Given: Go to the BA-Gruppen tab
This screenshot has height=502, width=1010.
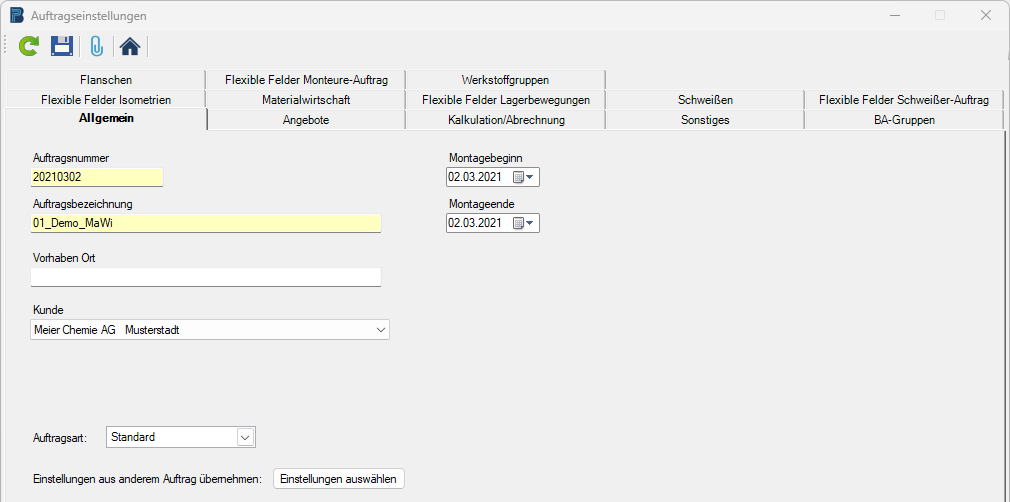Looking at the screenshot, I should (903, 120).
